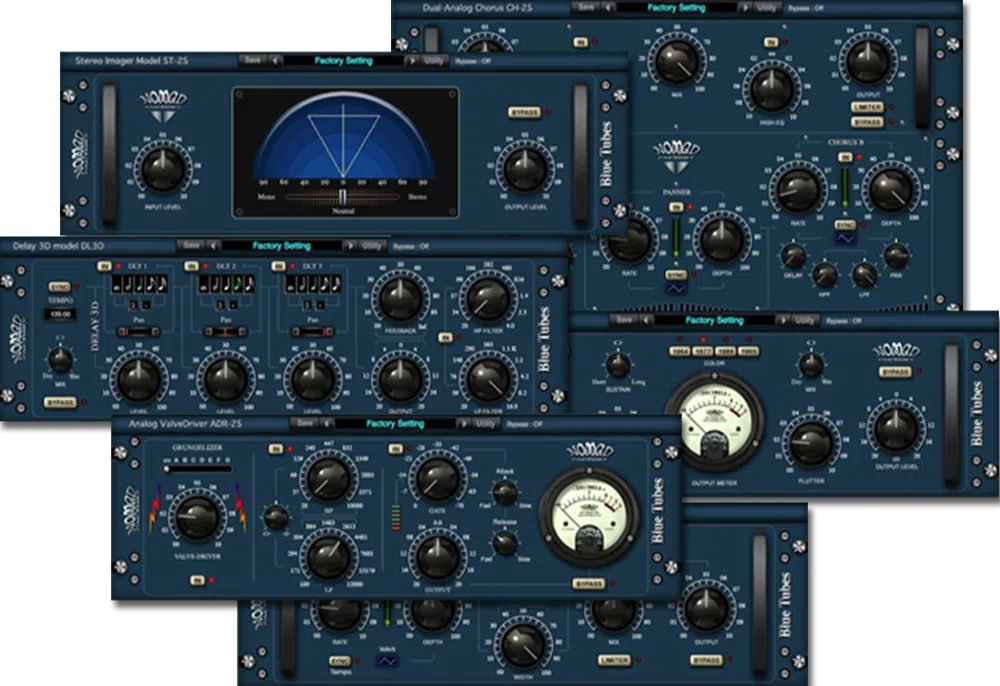The image size is (1000, 686).
Task: Click the waveform icon under Panner on Chorus CH-2S
Action: 676,288
